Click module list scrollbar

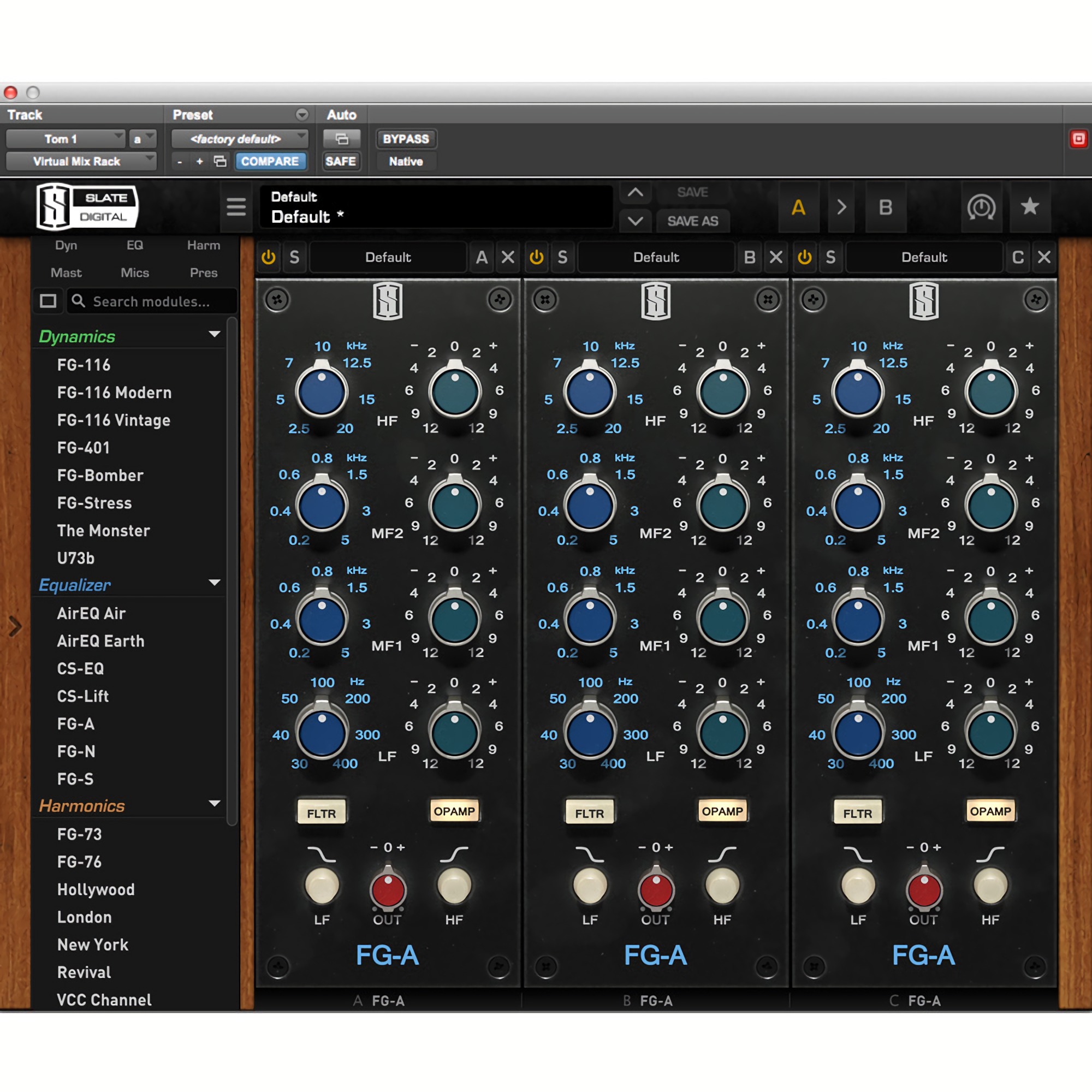(x=232, y=572)
